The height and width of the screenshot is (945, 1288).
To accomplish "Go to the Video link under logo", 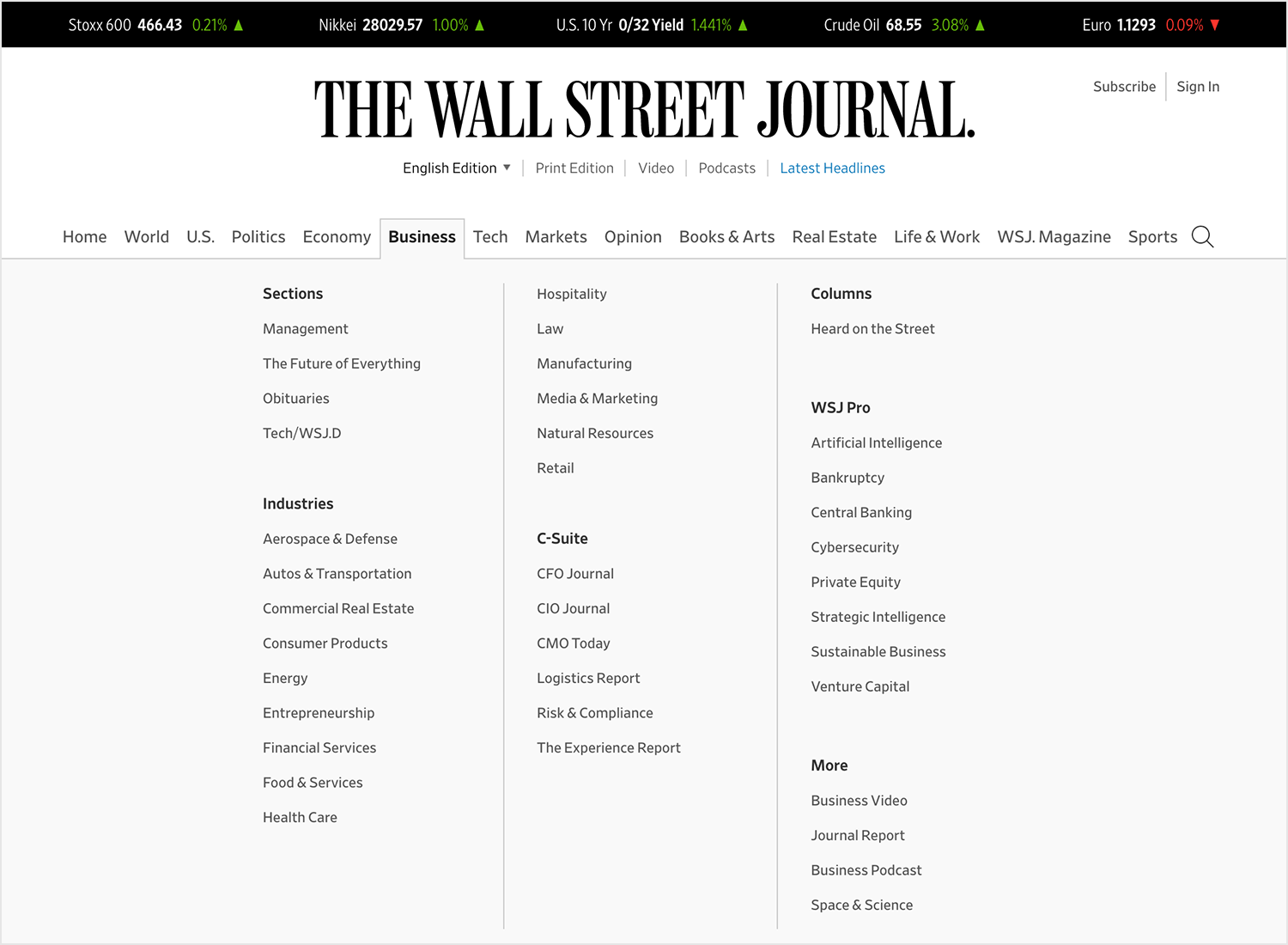I will [656, 168].
